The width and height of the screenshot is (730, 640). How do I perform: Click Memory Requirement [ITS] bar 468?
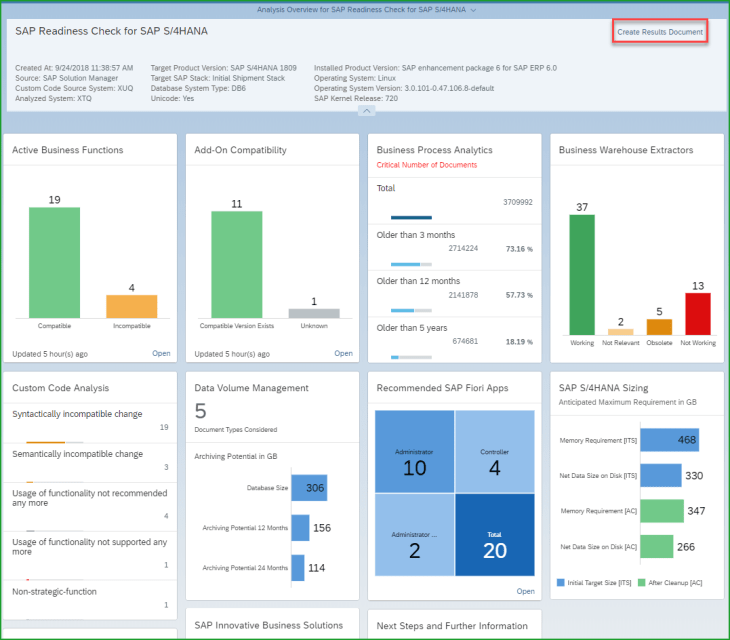coord(669,440)
